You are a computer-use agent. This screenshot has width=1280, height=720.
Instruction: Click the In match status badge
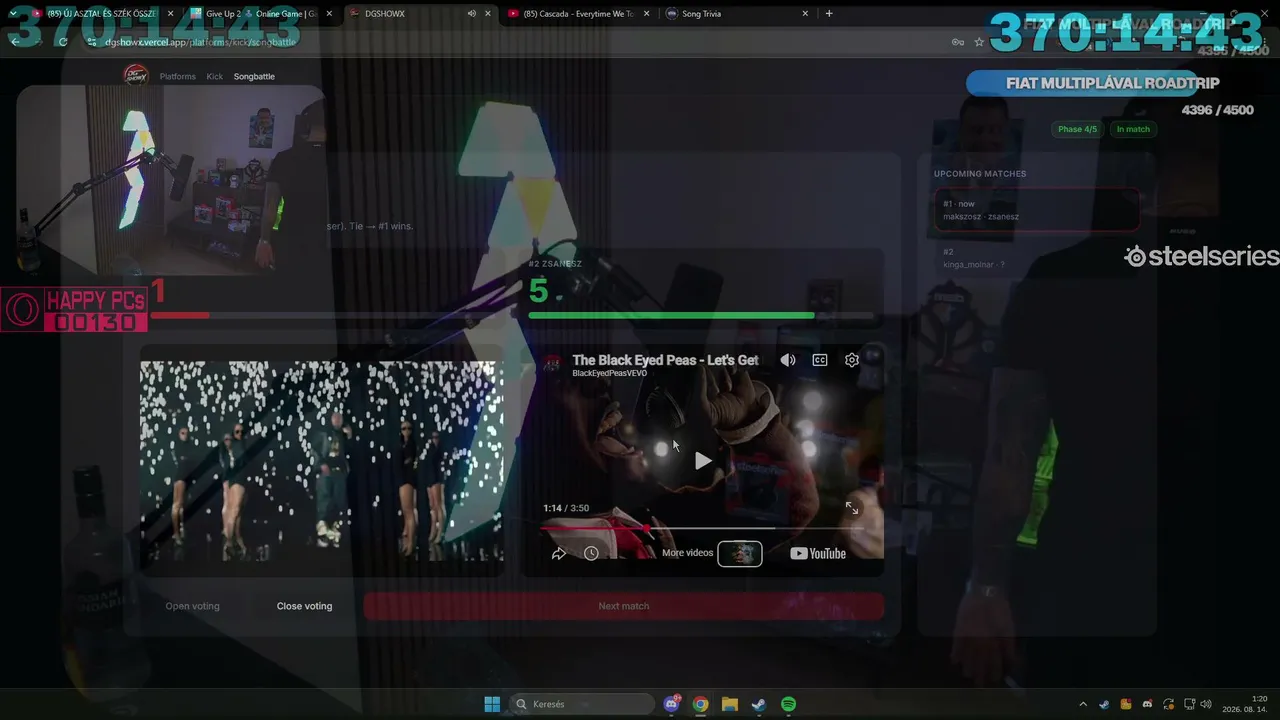(x=1133, y=129)
